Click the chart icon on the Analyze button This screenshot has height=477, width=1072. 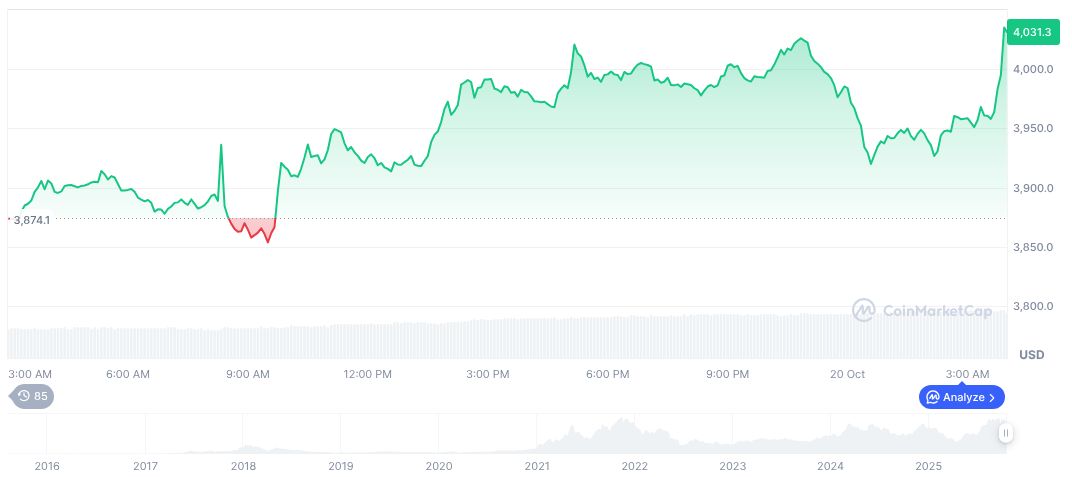click(931, 397)
